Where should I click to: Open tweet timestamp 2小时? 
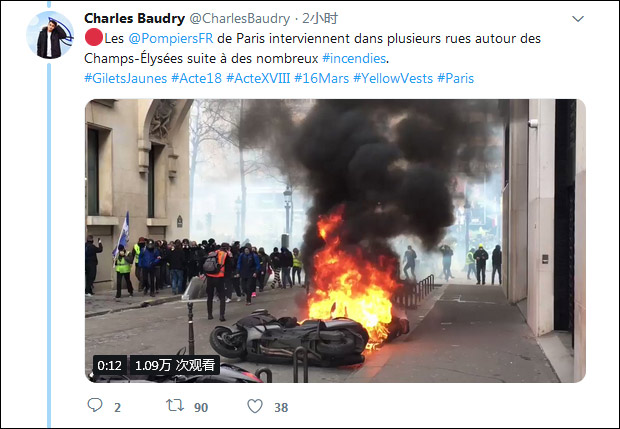pos(320,18)
